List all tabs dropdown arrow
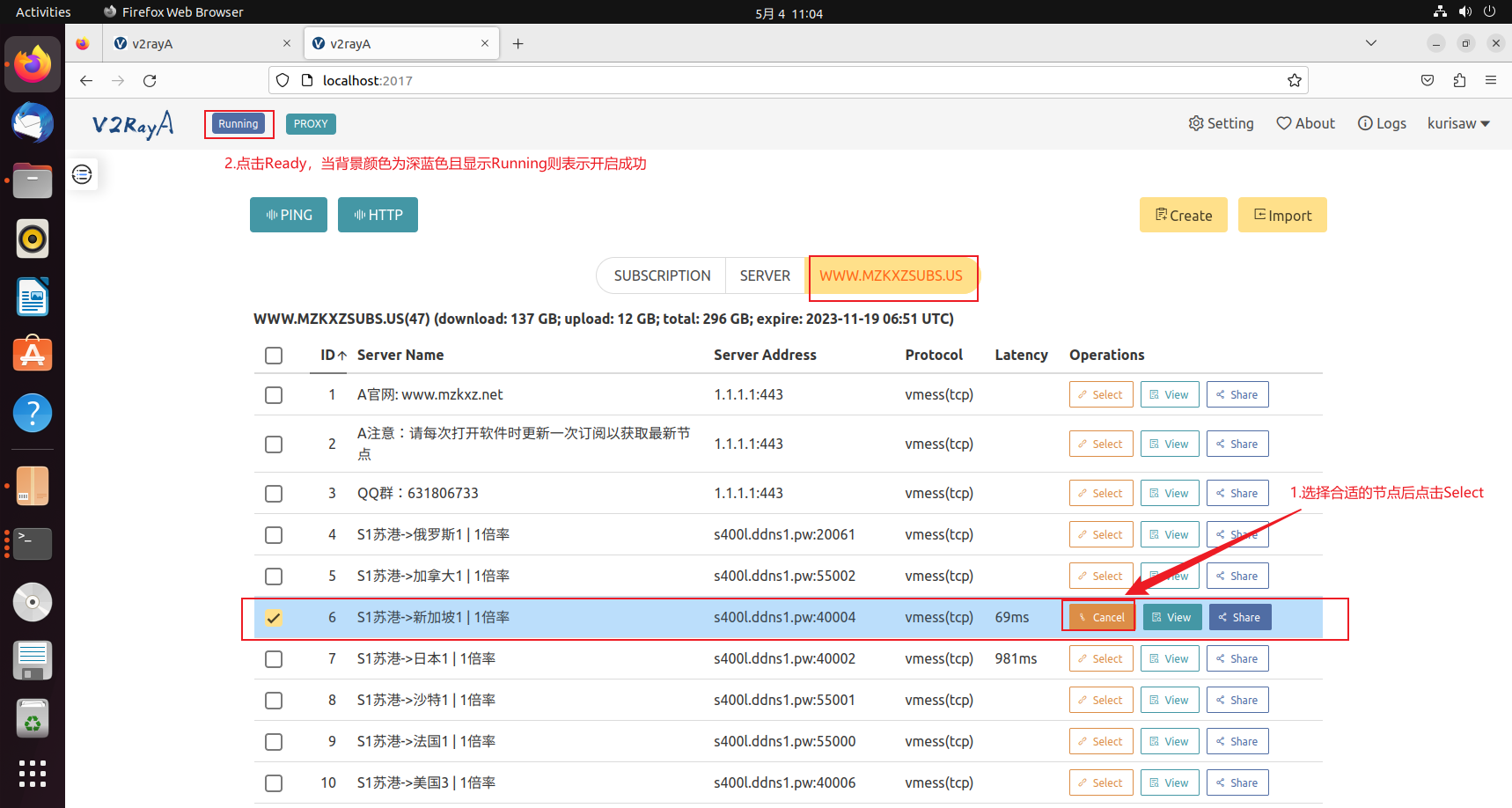The image size is (1512, 808). click(1370, 43)
